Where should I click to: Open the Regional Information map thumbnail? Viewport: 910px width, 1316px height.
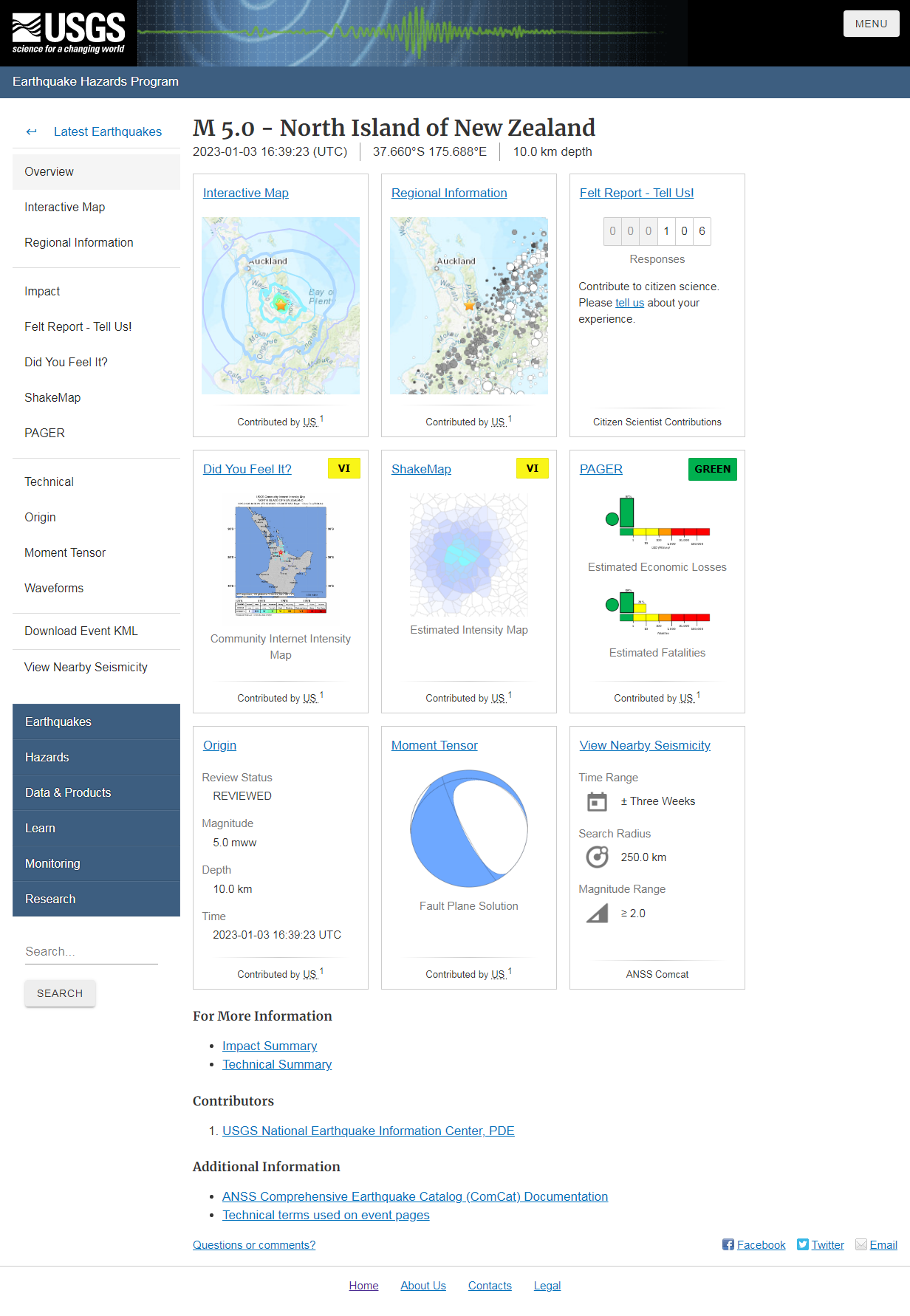(x=469, y=306)
